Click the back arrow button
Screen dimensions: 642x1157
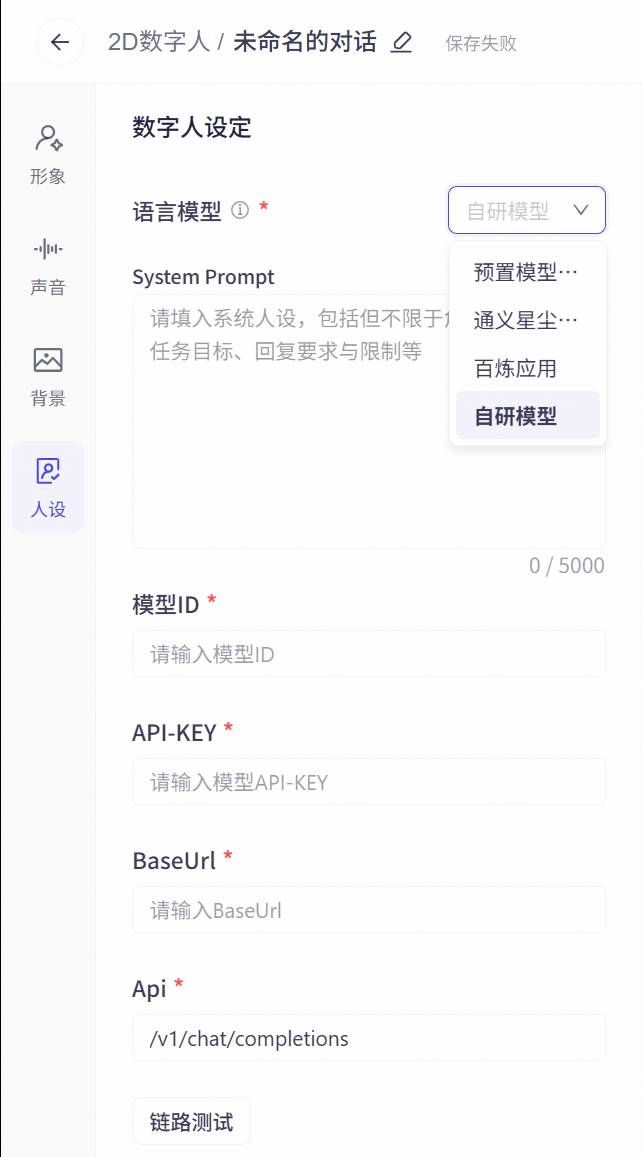(x=60, y=42)
